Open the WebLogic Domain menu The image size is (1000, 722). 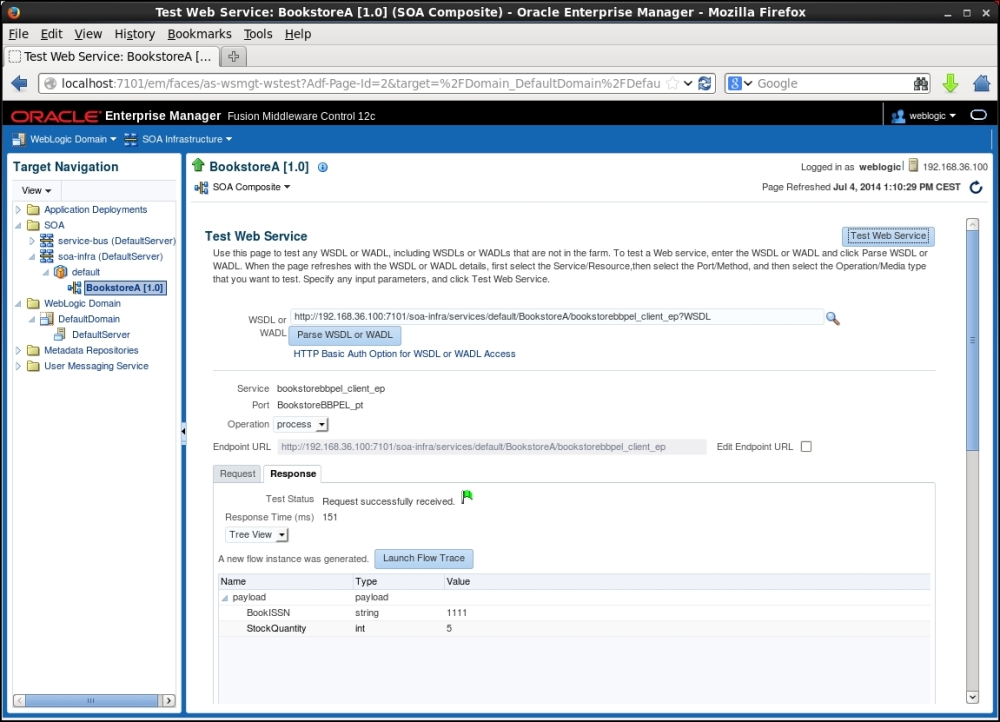(x=73, y=139)
